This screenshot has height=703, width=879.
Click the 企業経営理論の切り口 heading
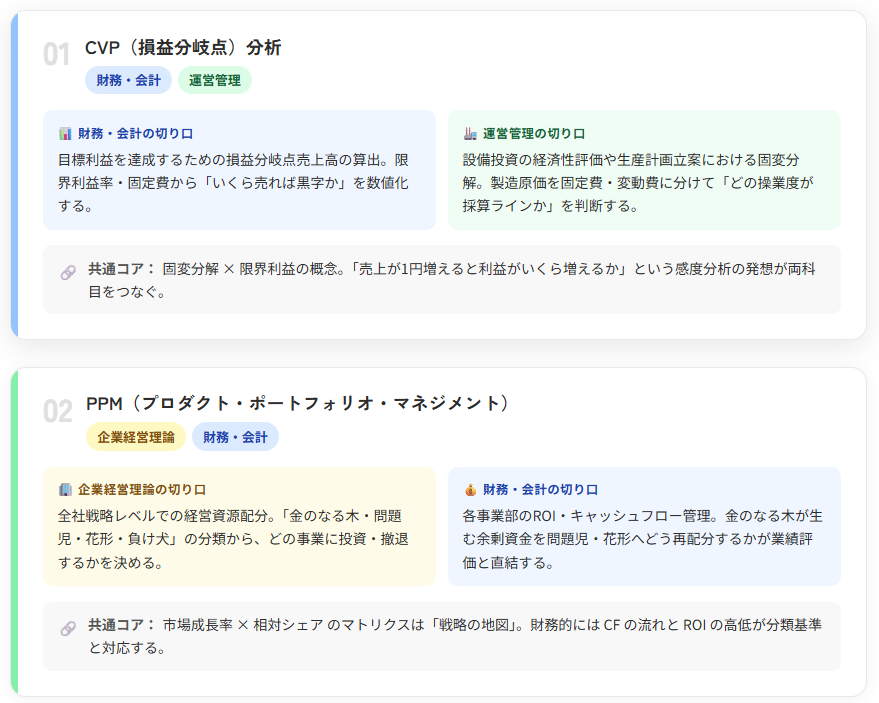[x=141, y=490]
